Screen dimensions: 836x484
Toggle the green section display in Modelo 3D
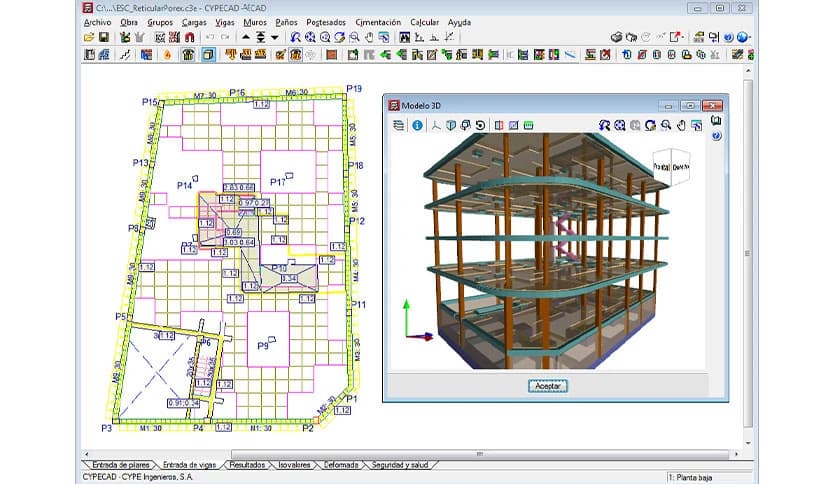(x=530, y=126)
